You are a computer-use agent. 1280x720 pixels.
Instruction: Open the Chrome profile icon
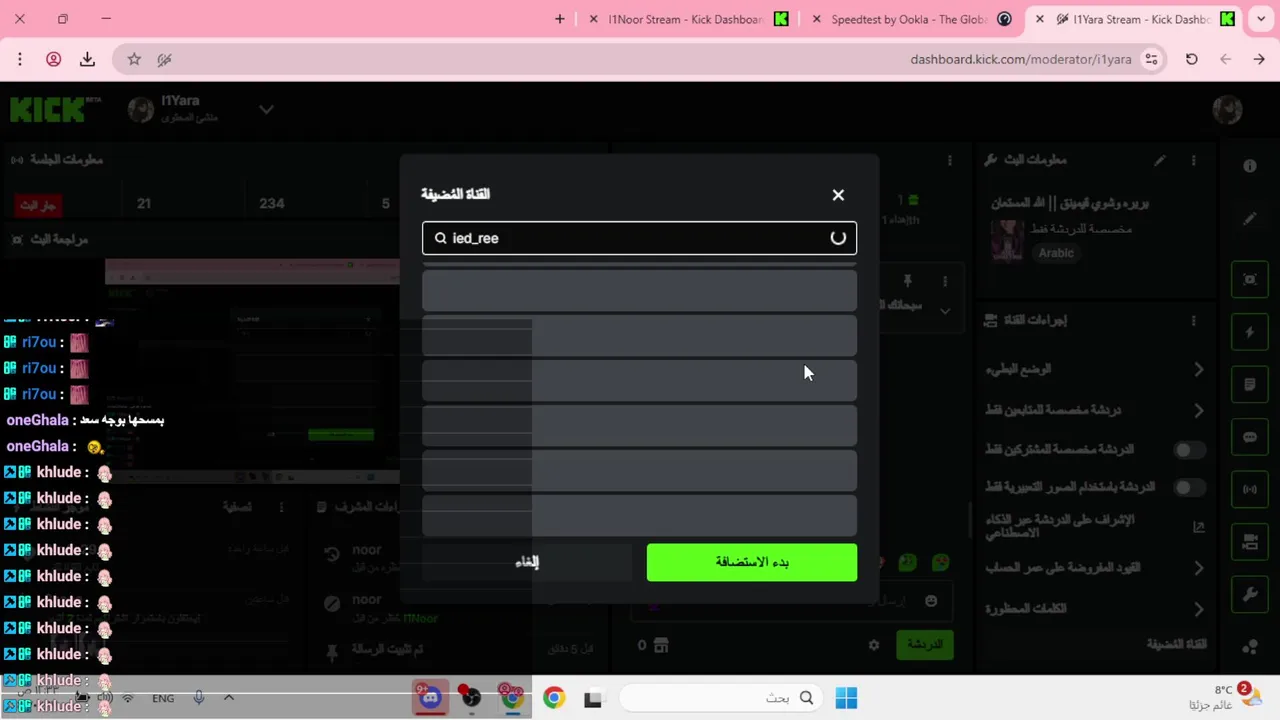54,59
